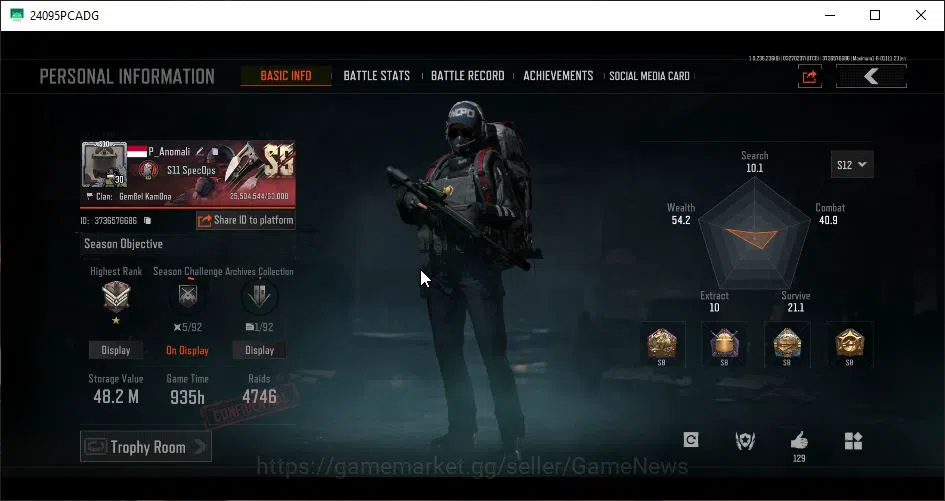Click the four-squares widget icon
Image resolution: width=945 pixels, height=501 pixels.
click(853, 441)
